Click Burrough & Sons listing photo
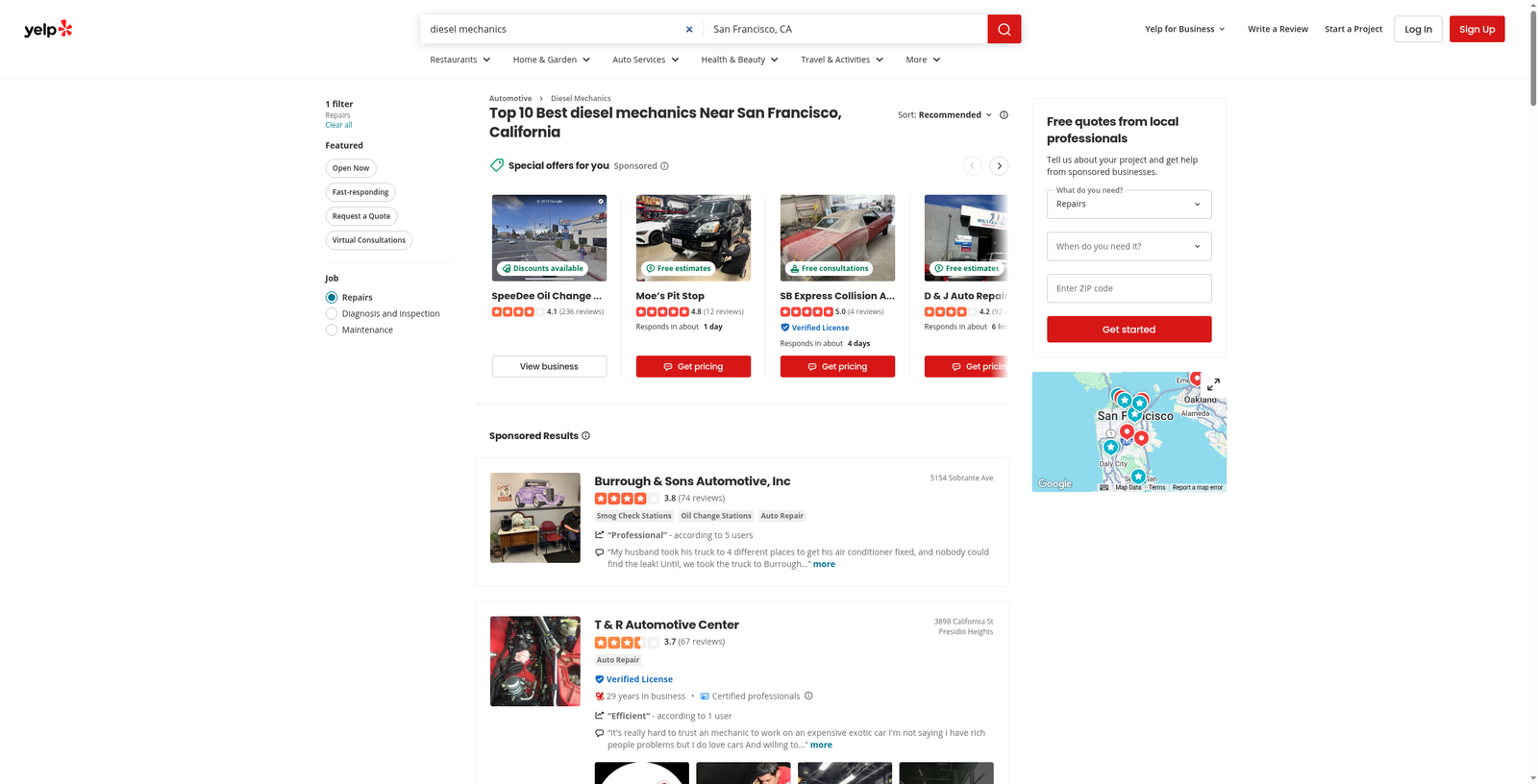This screenshot has height=784, width=1538. click(535, 518)
